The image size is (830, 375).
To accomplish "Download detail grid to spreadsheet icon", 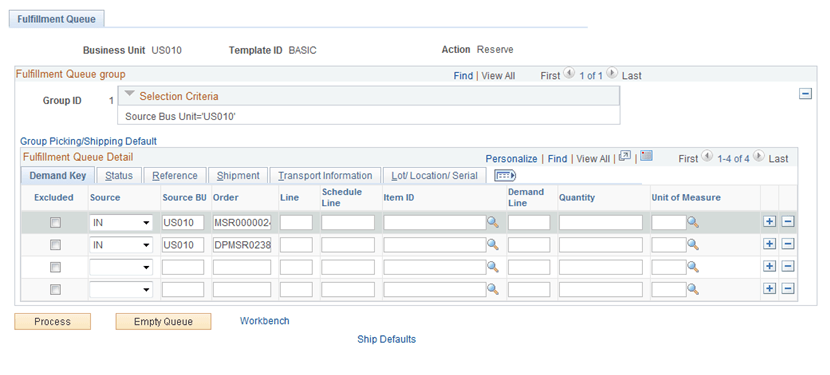I will coord(646,156).
